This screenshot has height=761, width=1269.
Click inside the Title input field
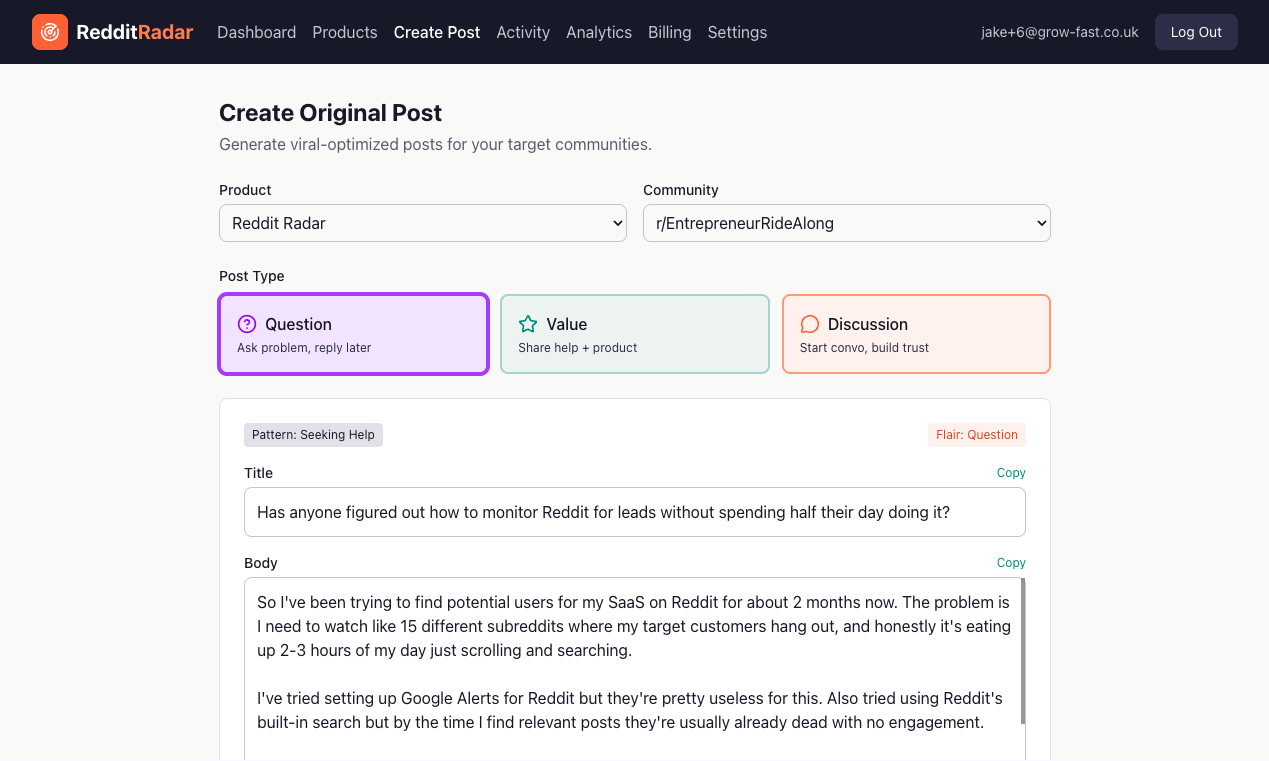tap(634, 512)
